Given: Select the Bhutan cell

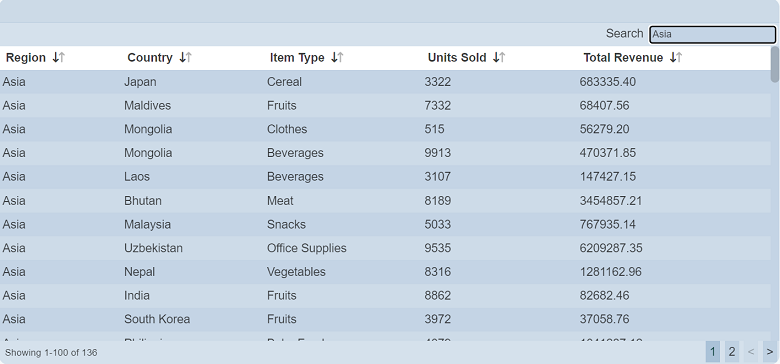Looking at the screenshot, I should (x=143, y=201).
